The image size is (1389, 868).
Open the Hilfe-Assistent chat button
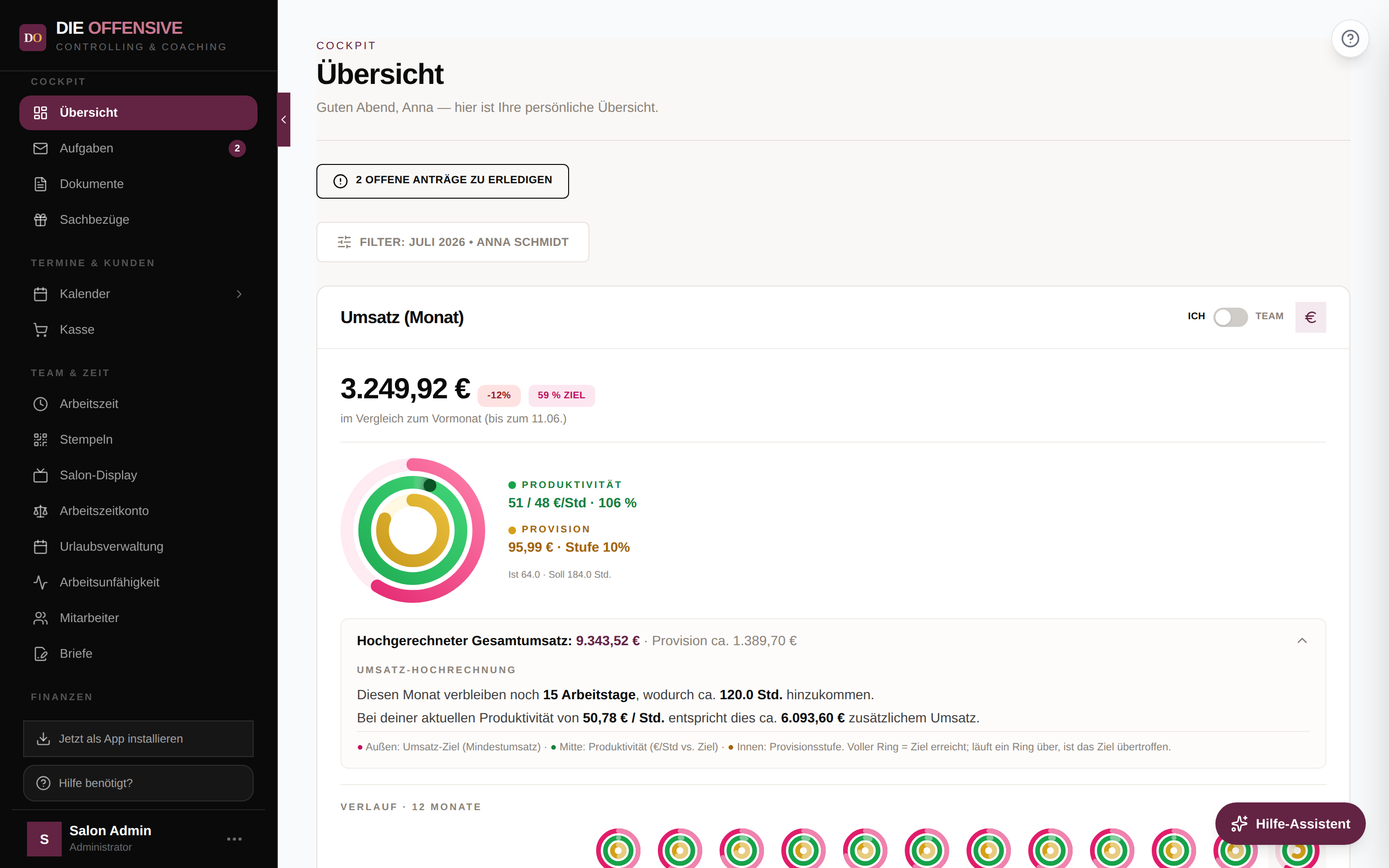click(1290, 824)
